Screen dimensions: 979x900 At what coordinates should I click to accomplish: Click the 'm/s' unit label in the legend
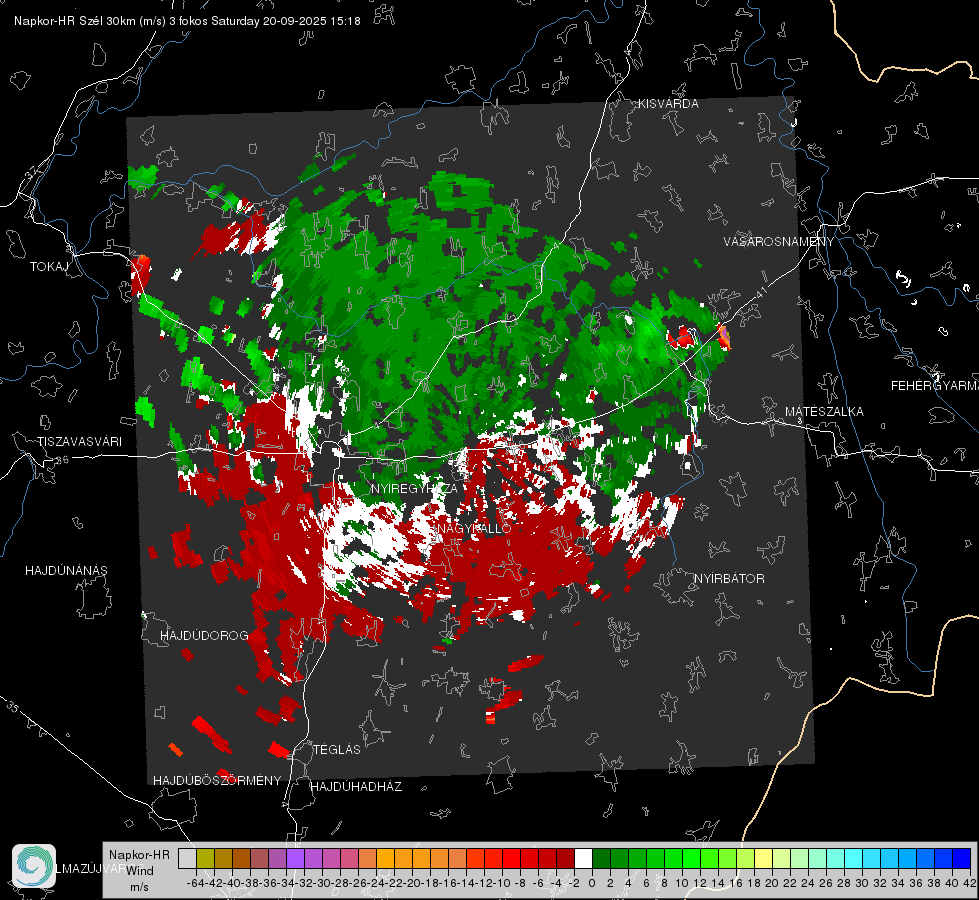click(139, 887)
